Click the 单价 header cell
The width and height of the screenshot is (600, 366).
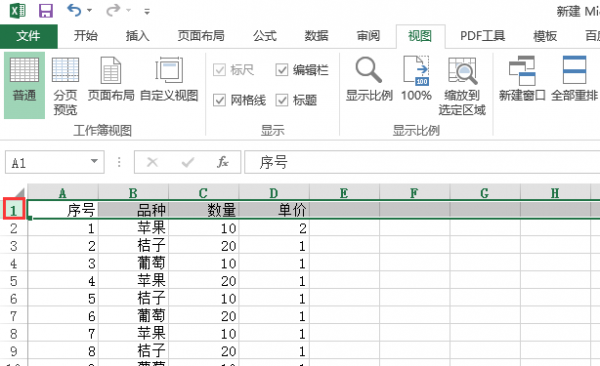[274, 210]
